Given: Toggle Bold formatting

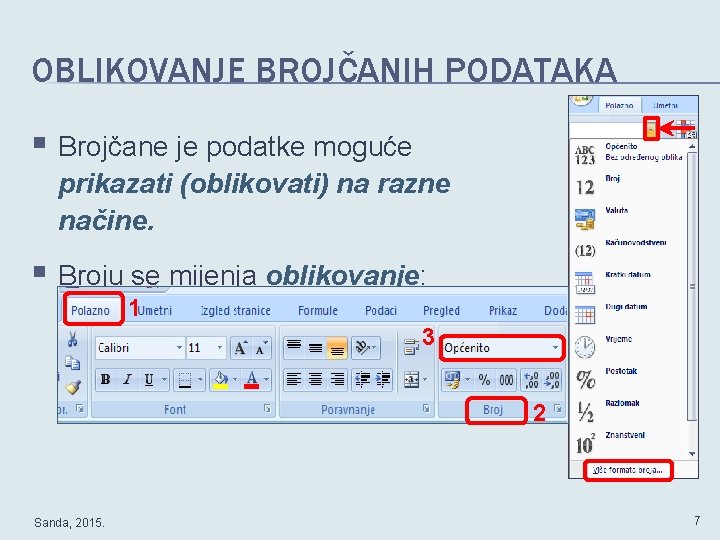Looking at the screenshot, I should (106, 379).
